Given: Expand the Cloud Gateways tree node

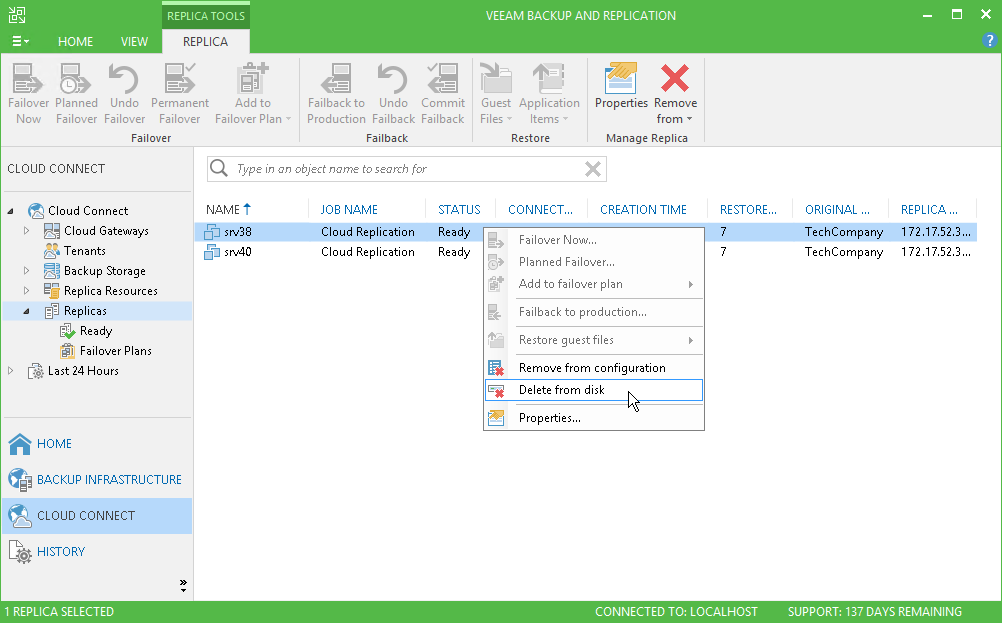Looking at the screenshot, I should pos(26,231).
